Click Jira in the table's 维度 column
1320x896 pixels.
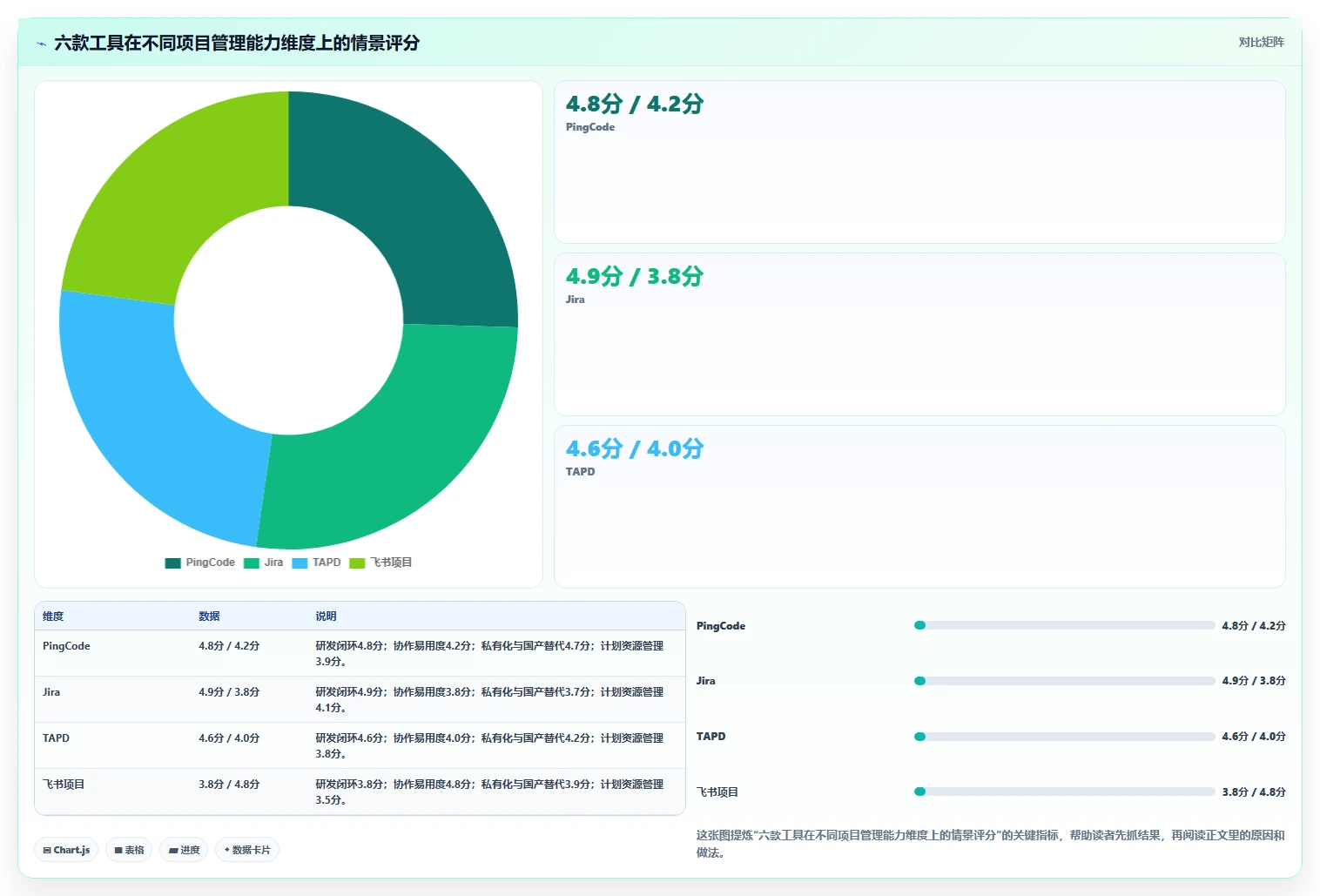pyautogui.click(x=51, y=692)
